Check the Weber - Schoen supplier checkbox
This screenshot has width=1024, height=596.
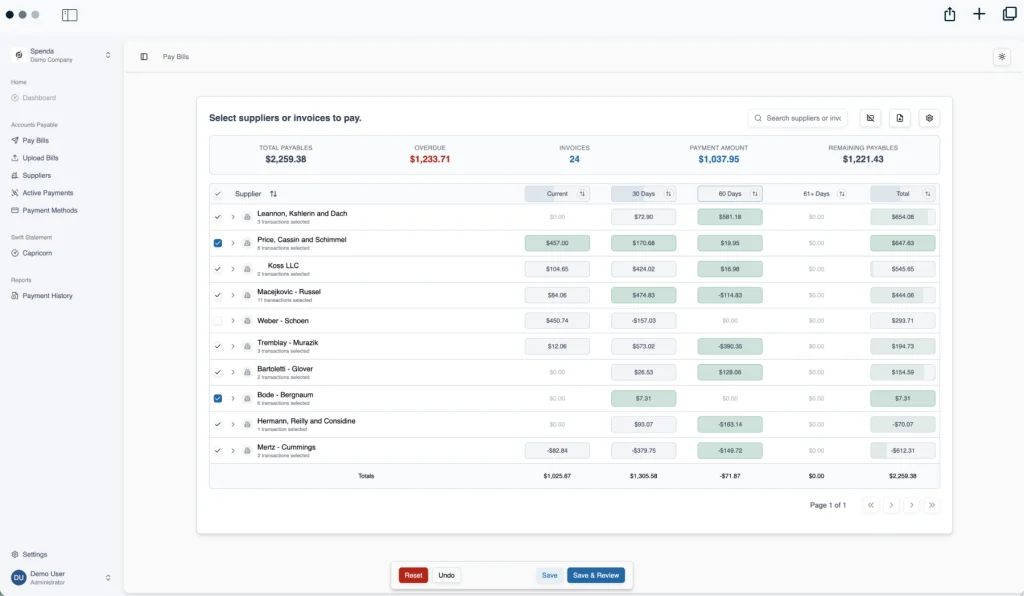coord(218,321)
